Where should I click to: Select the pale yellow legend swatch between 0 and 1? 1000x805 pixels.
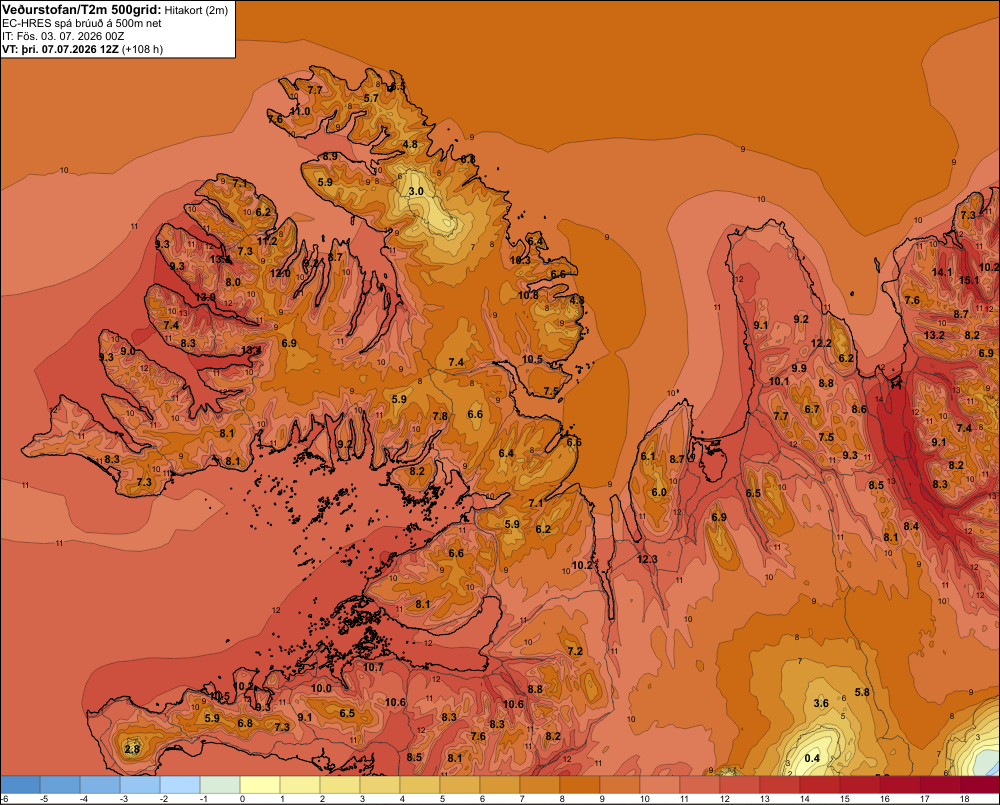[x=260, y=785]
